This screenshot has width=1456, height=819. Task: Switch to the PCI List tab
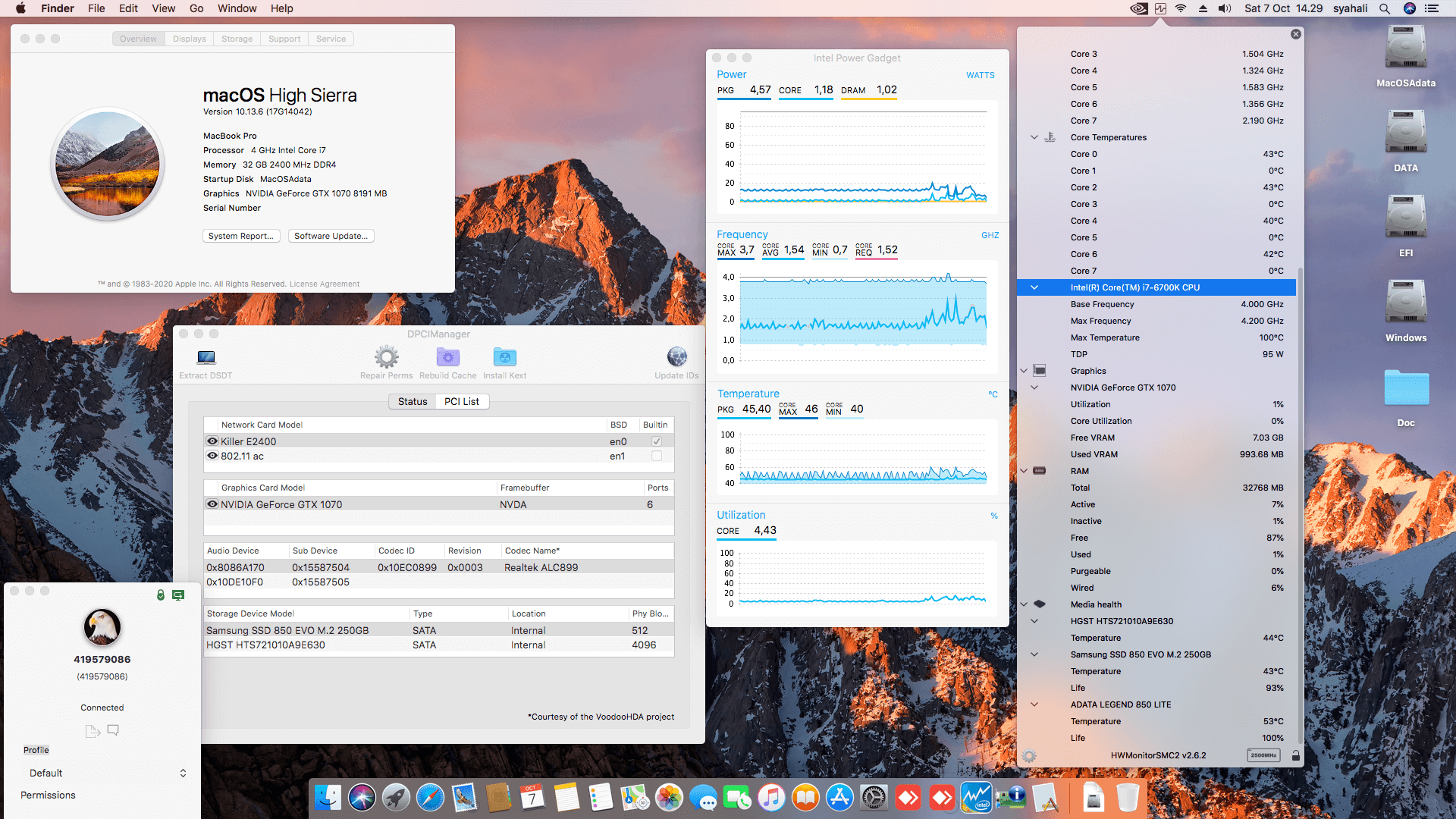(x=461, y=401)
